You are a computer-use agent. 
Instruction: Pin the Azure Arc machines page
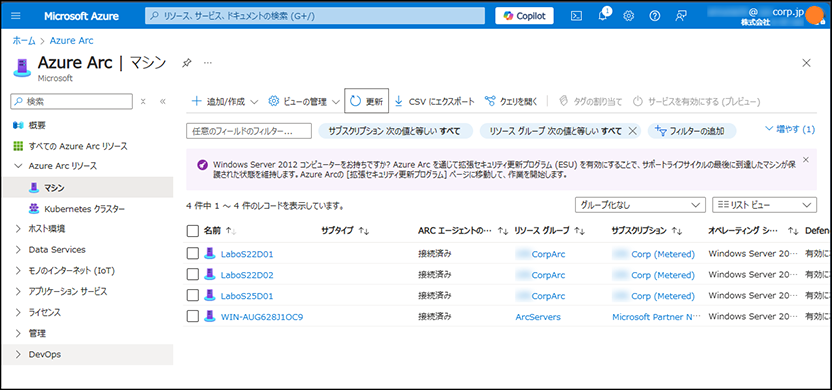coord(186,63)
